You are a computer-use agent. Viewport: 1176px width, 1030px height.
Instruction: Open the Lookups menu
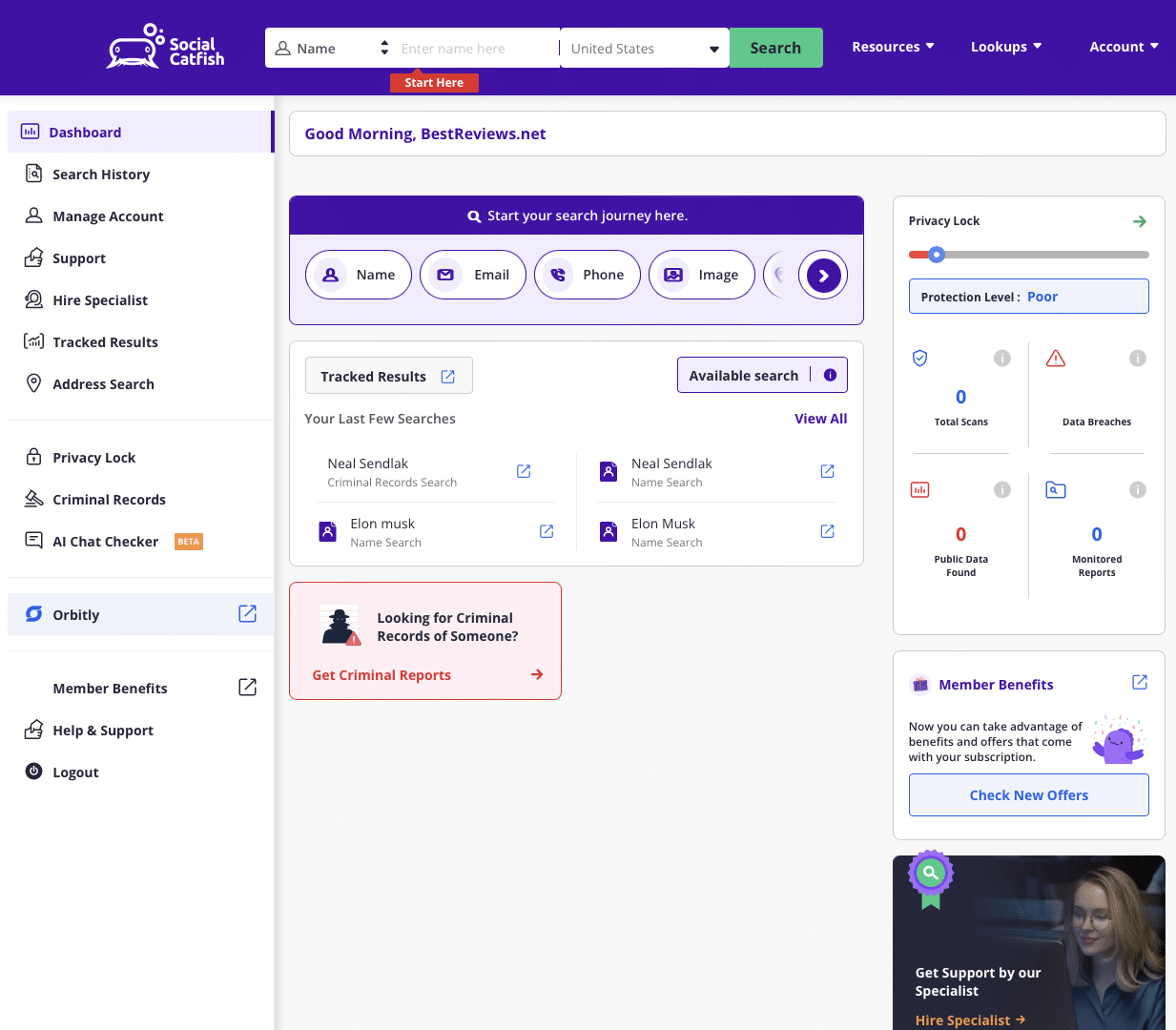pyautogui.click(x=1006, y=46)
